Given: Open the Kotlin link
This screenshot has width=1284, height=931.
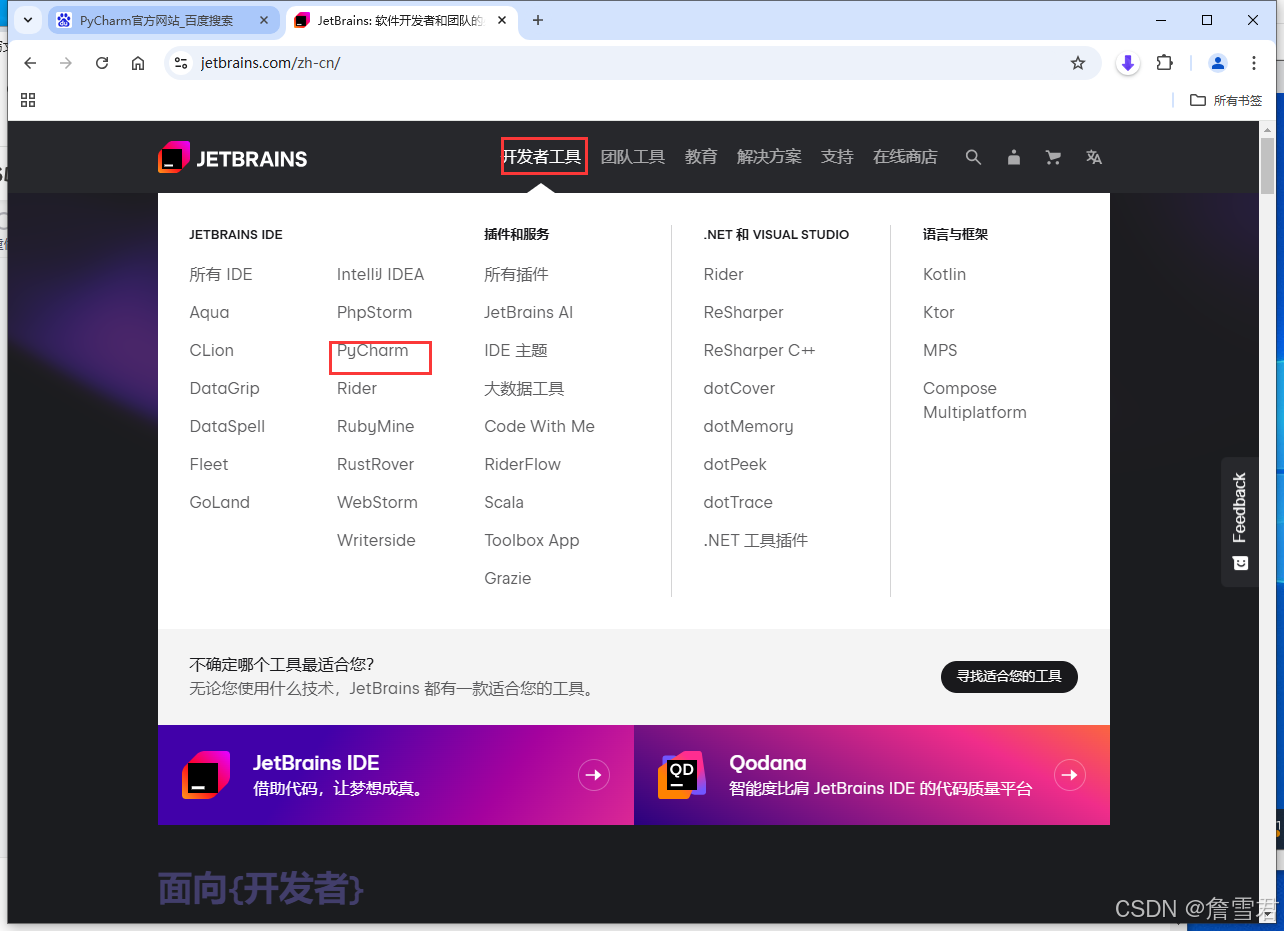Looking at the screenshot, I should click(944, 275).
